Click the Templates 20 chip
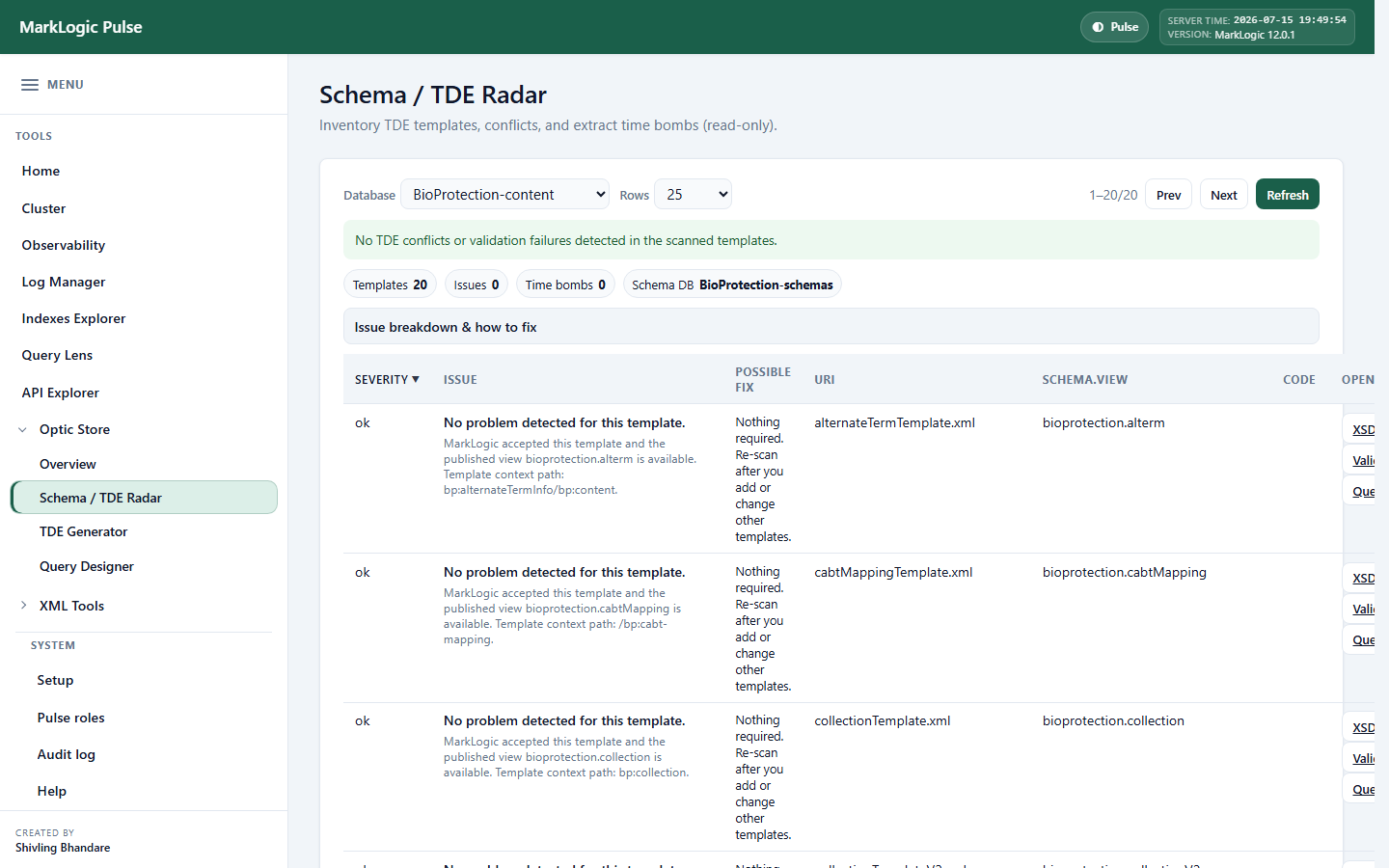 (x=390, y=285)
